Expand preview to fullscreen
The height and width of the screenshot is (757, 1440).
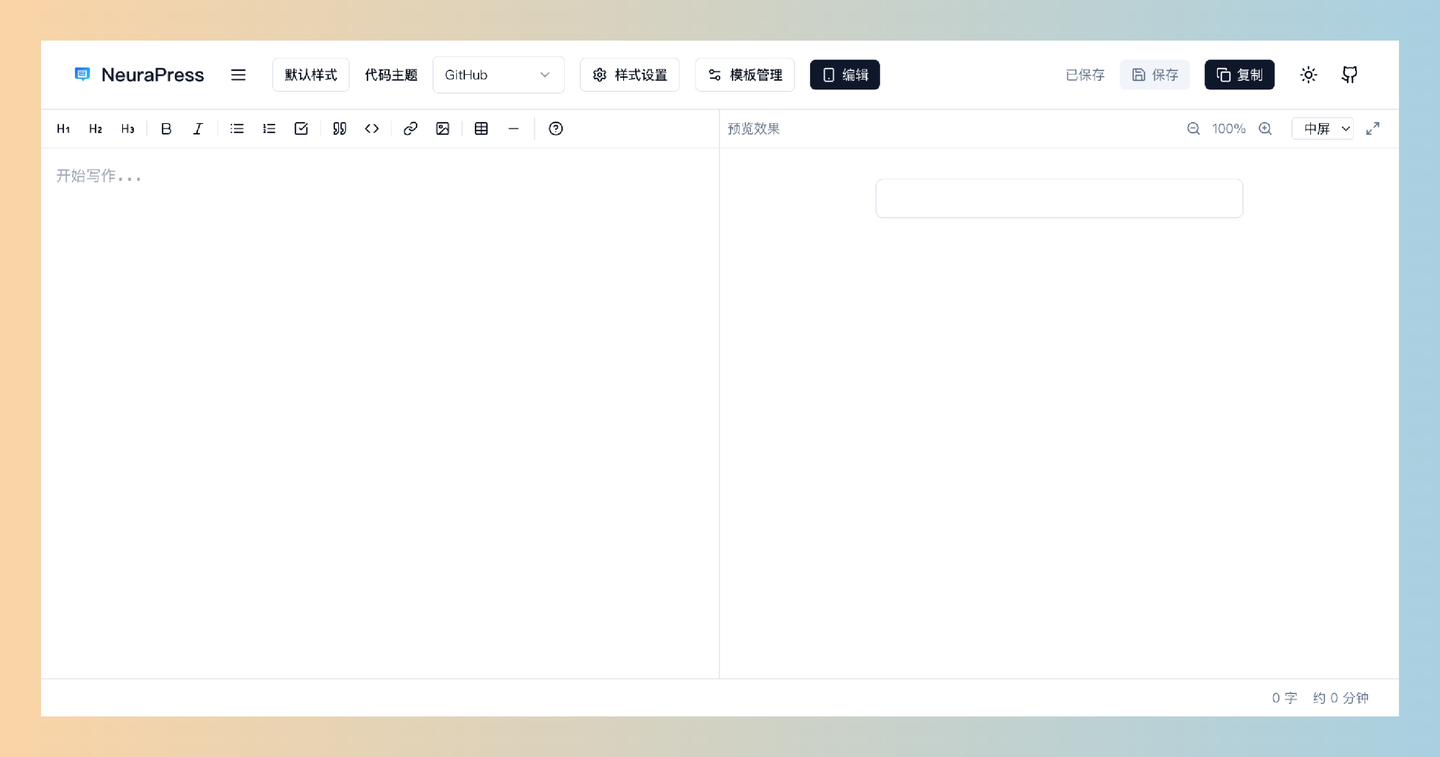(1373, 128)
